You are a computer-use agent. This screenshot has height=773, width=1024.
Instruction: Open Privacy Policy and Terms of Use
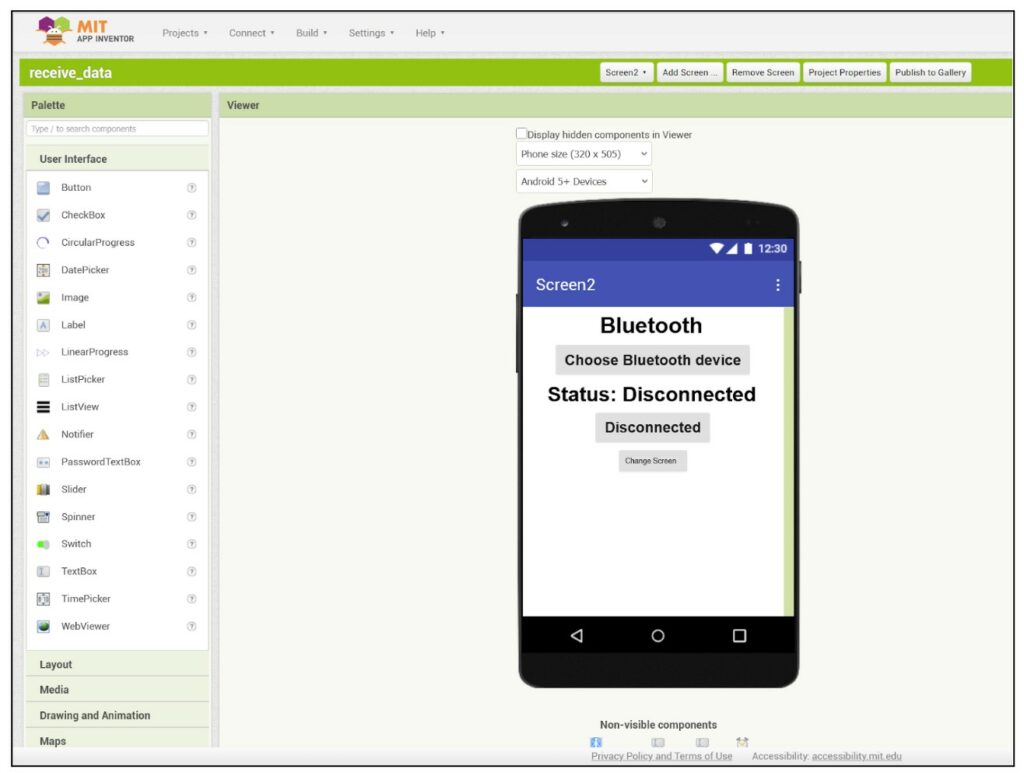point(662,755)
